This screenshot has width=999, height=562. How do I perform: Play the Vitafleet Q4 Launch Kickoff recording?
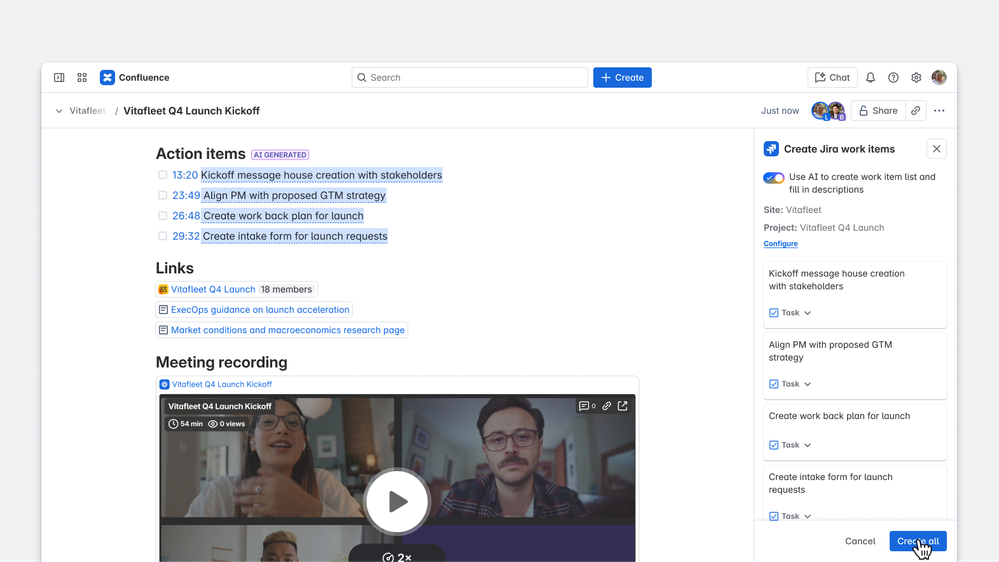tap(397, 501)
